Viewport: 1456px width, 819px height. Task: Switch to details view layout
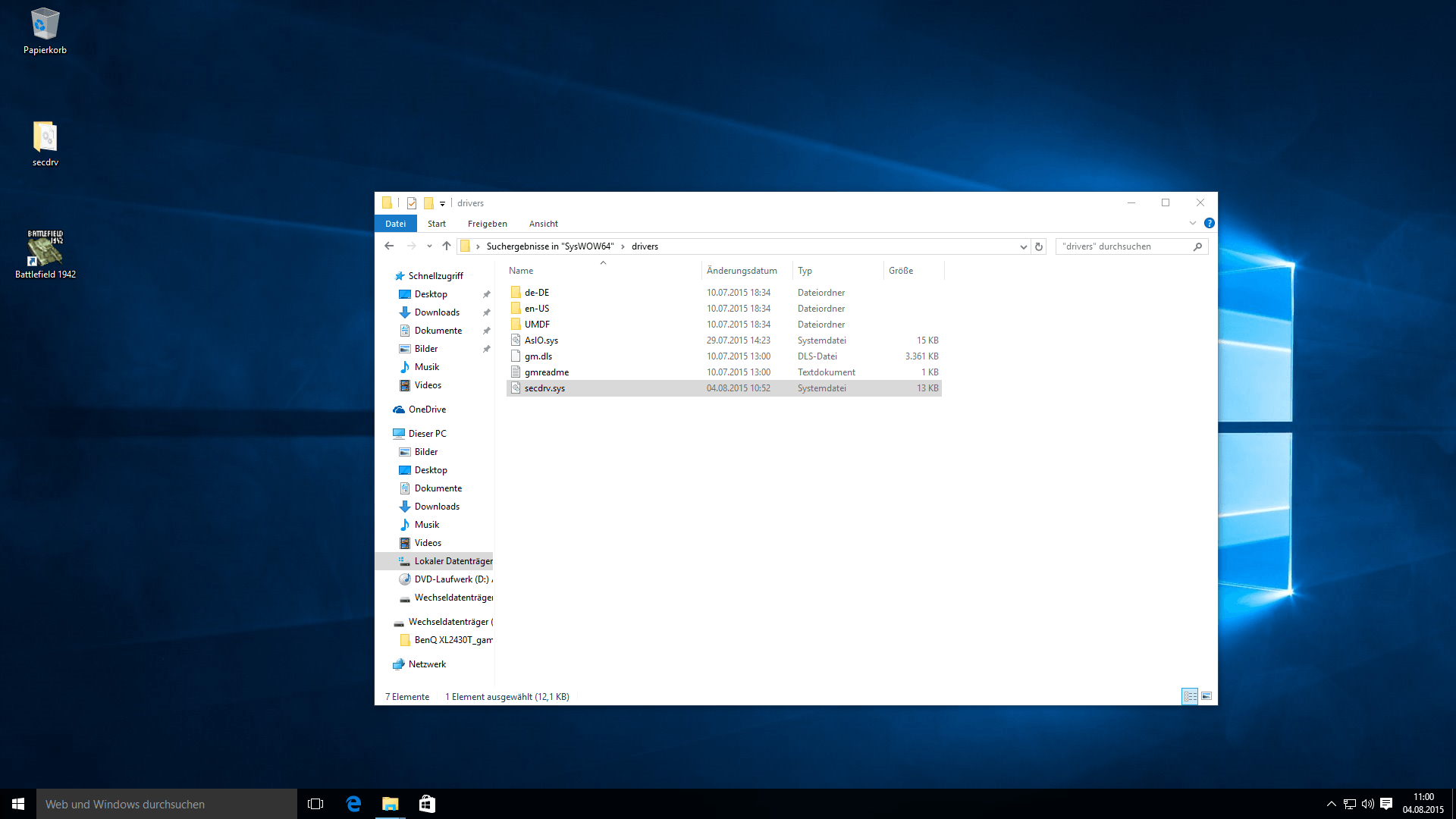pyautogui.click(x=1190, y=696)
